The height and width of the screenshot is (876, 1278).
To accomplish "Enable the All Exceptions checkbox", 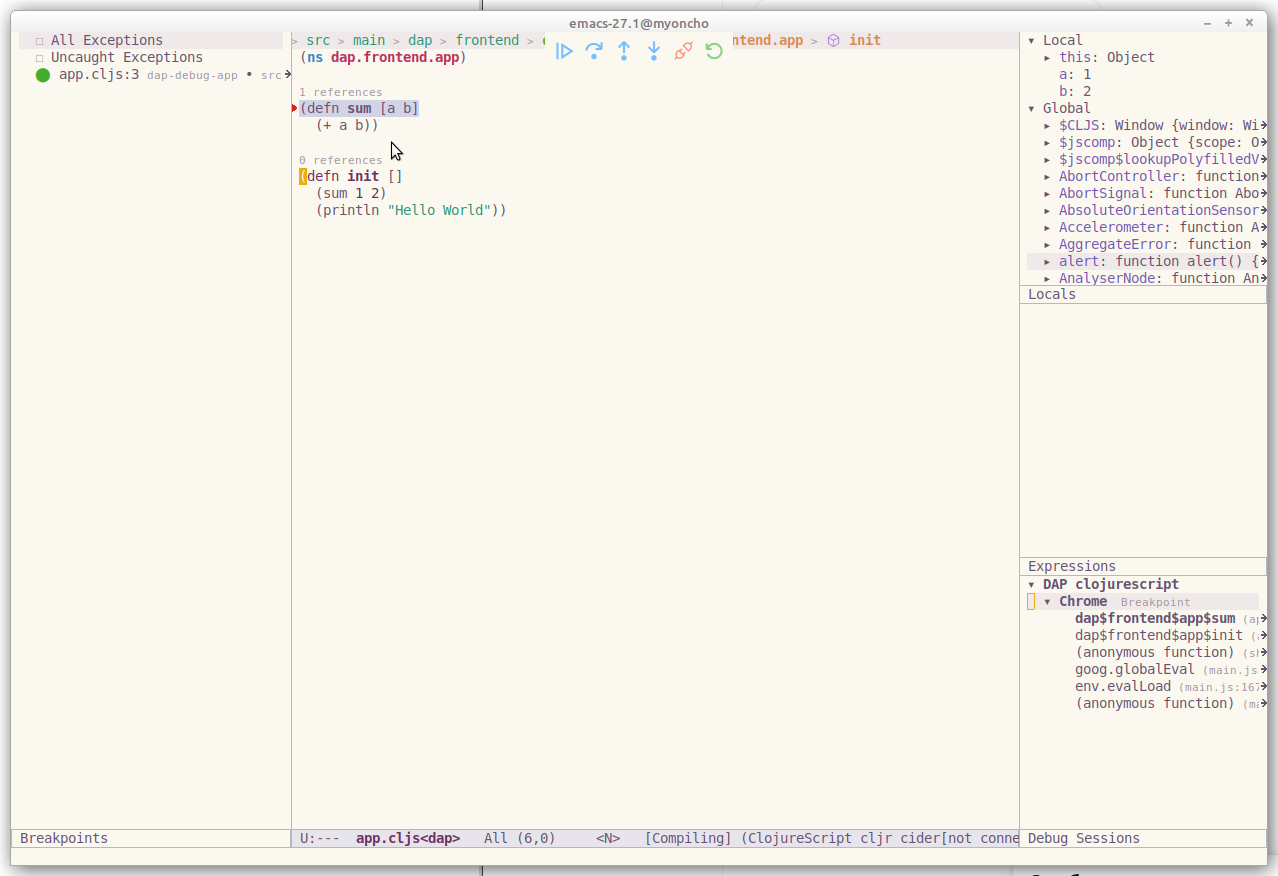I will tap(40, 41).
